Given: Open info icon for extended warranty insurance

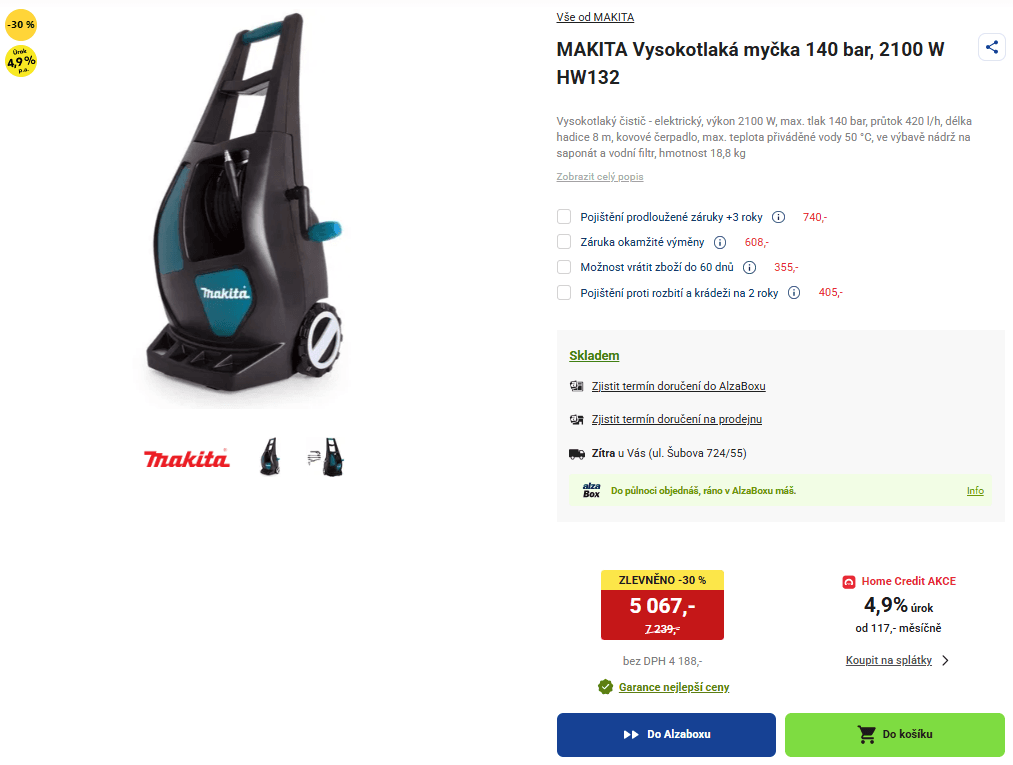Looking at the screenshot, I should coord(778,217).
